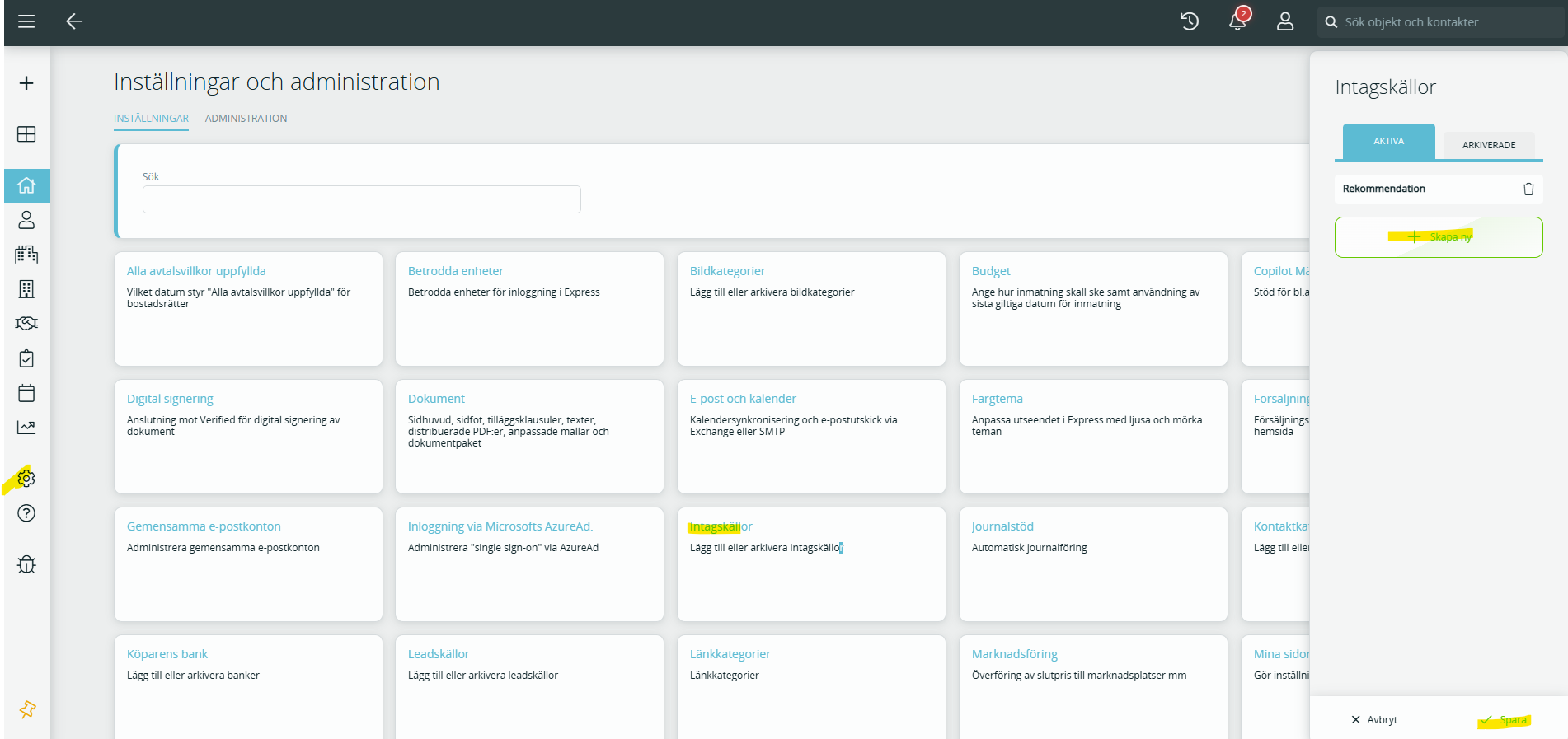1568x739 pixels.
Task: Select the Rekommendation entry
Action: (x=1439, y=189)
